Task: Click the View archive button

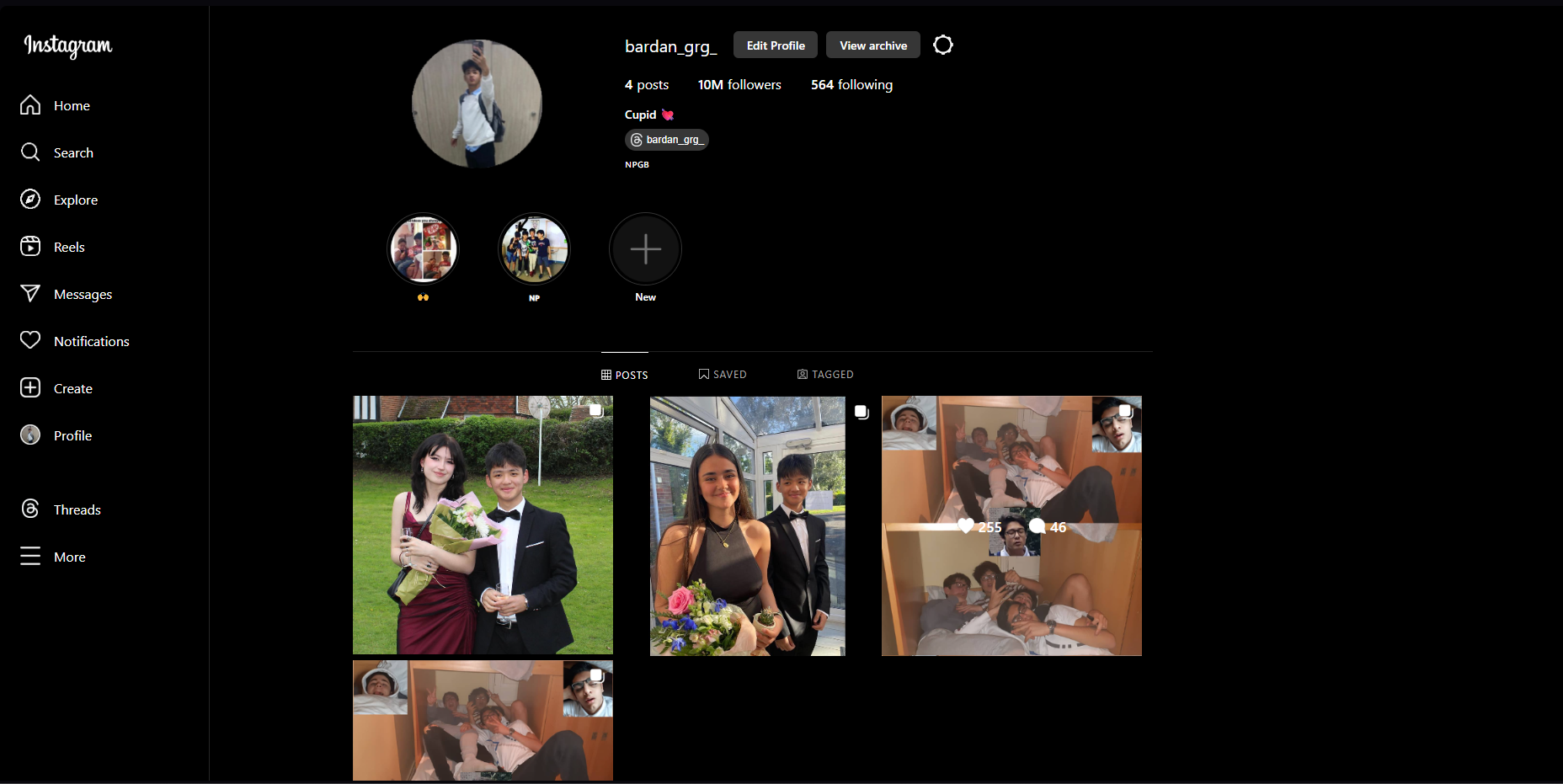Action: click(x=872, y=45)
